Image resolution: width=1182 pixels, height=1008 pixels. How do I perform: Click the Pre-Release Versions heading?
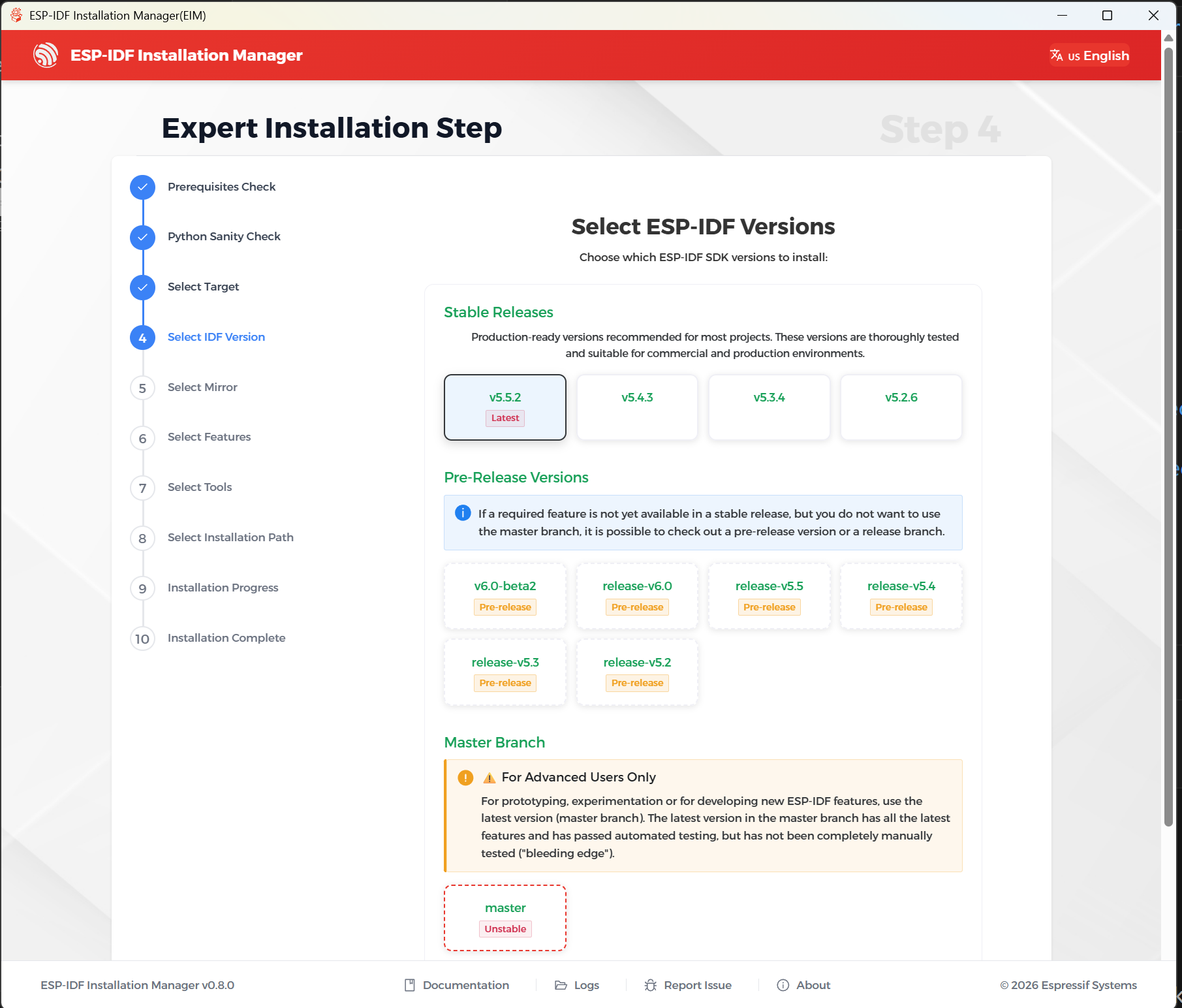[x=516, y=477]
